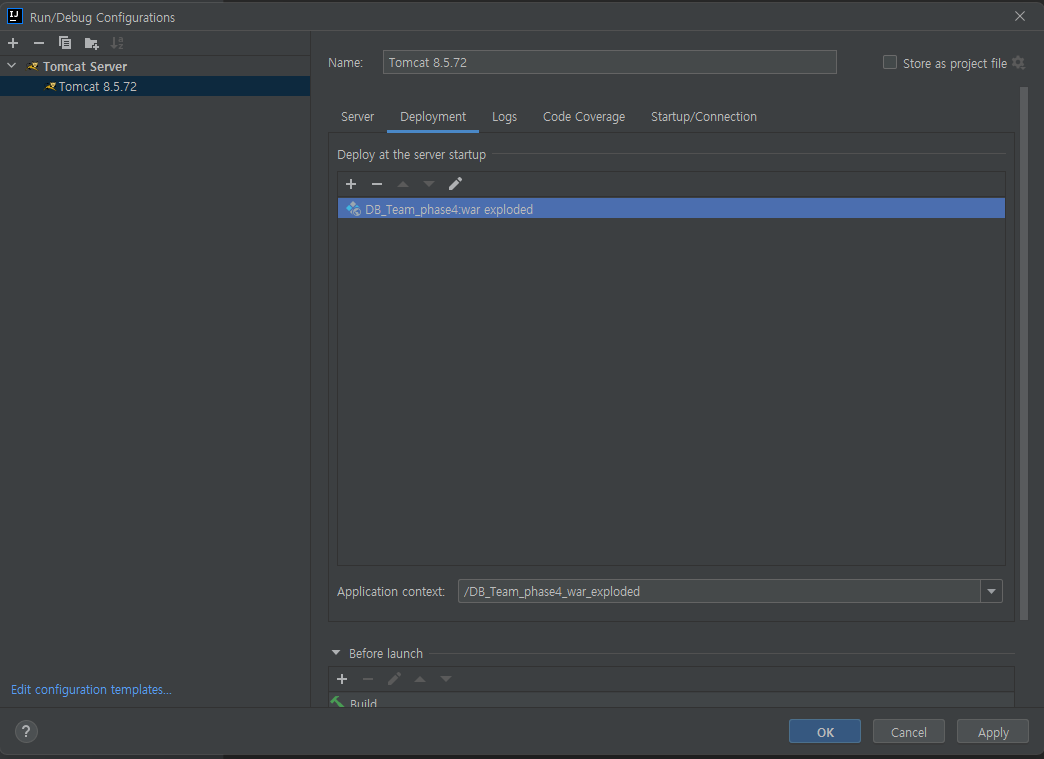This screenshot has height=759, width=1044.
Task: Open the Logs tab
Action: coord(504,117)
